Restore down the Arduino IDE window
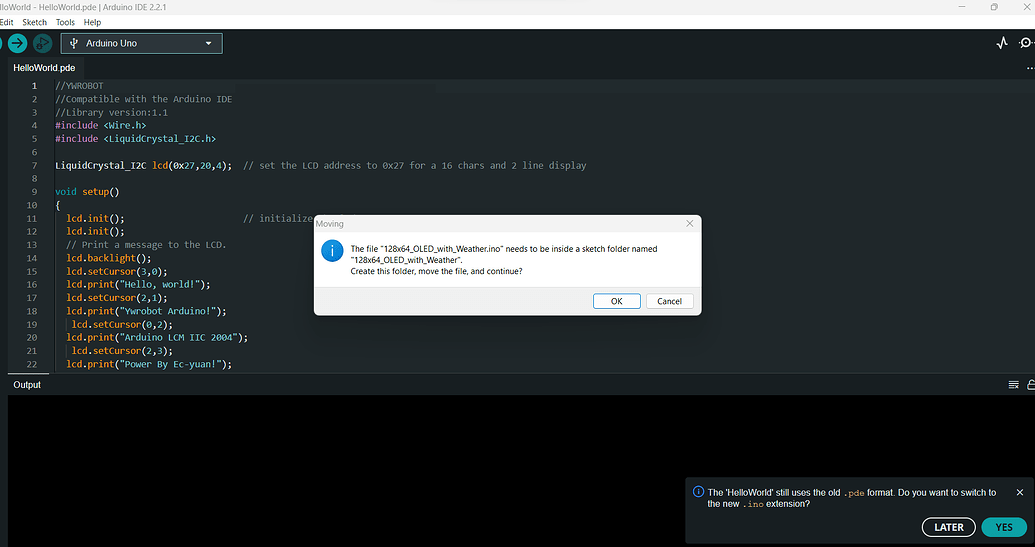 pos(994,7)
